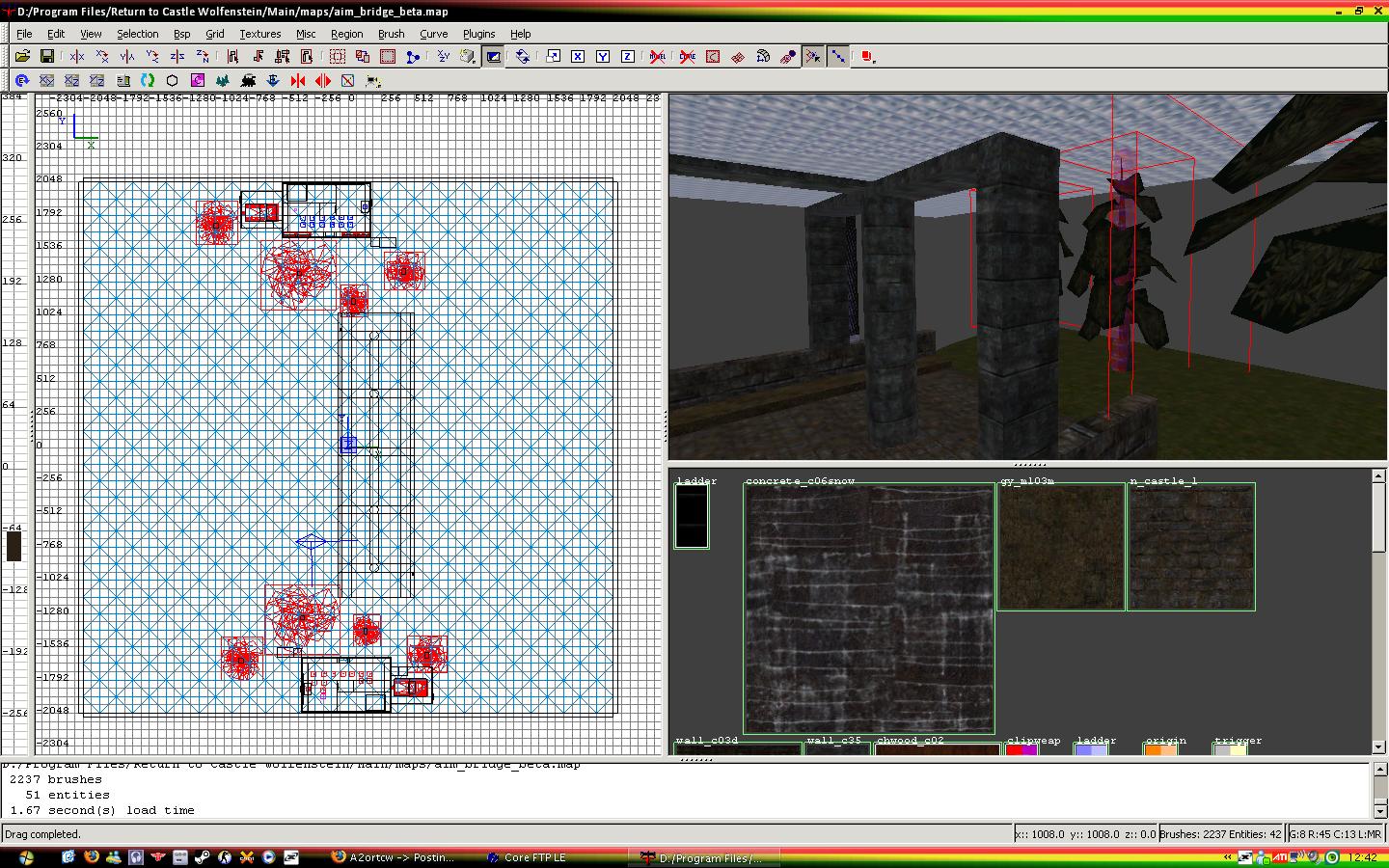Select the ladder texture thumbnail at top
Image resolution: width=1389 pixels, height=868 pixels.
692,516
